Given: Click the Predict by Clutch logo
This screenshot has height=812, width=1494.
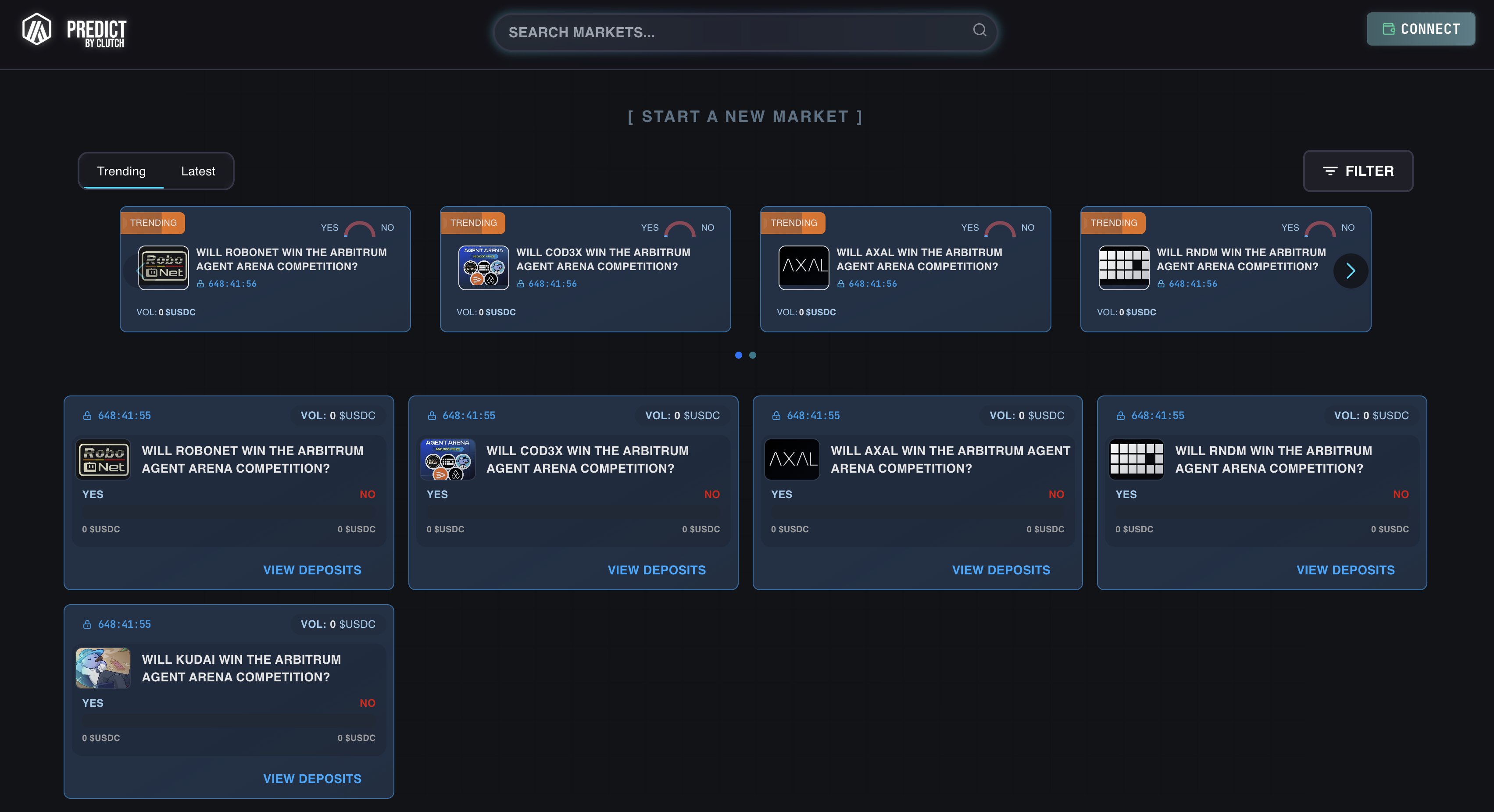Looking at the screenshot, I should [74, 30].
